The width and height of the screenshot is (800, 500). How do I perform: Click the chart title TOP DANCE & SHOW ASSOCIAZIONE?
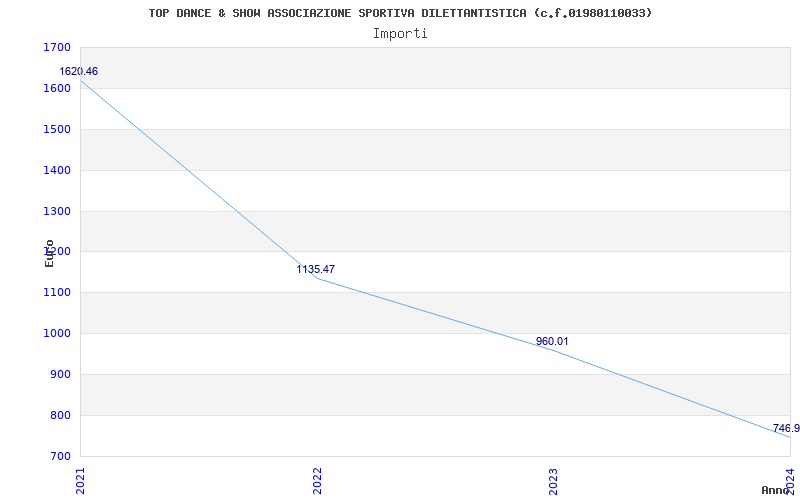pos(400,13)
